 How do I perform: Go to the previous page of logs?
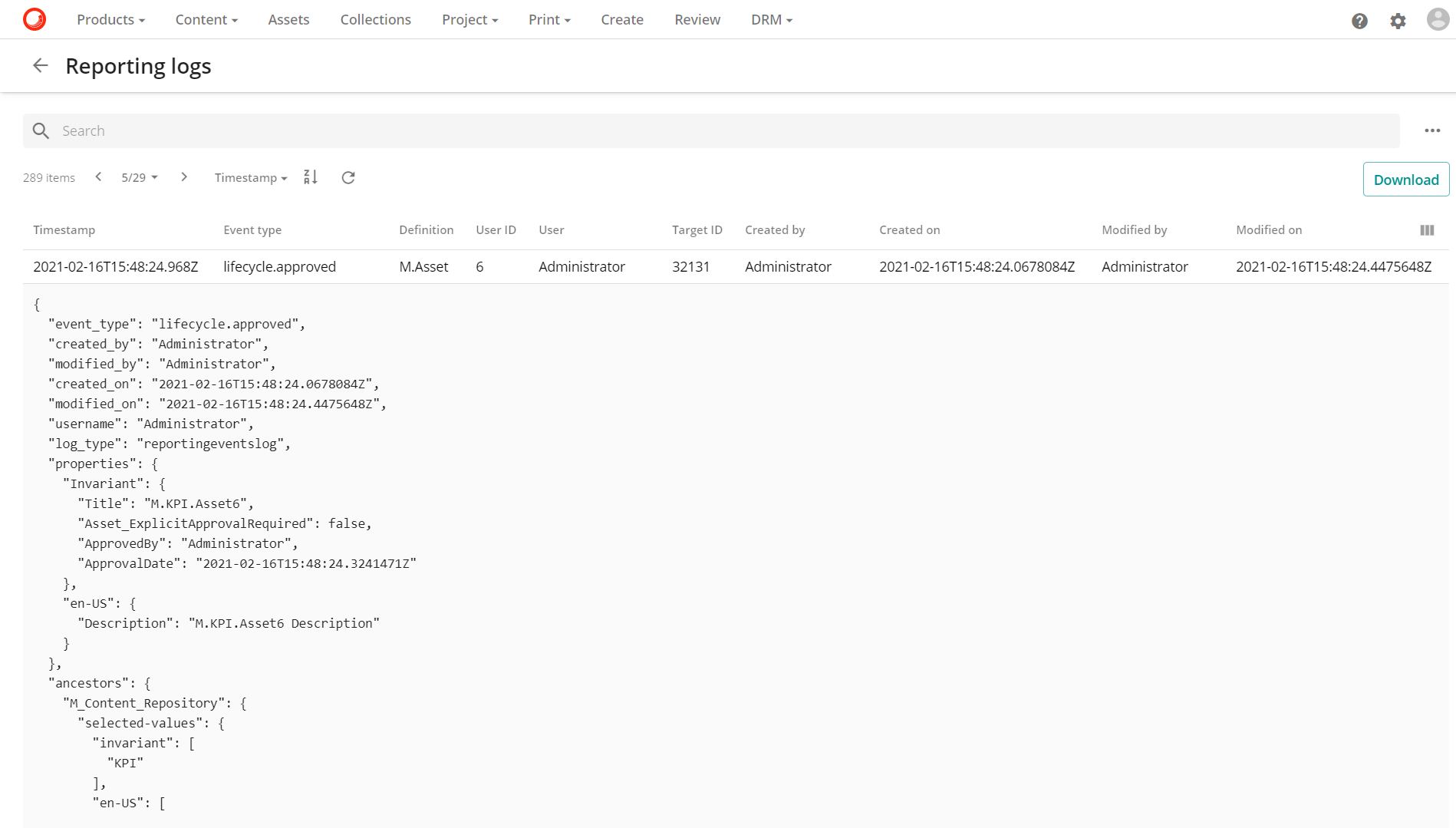[x=98, y=177]
